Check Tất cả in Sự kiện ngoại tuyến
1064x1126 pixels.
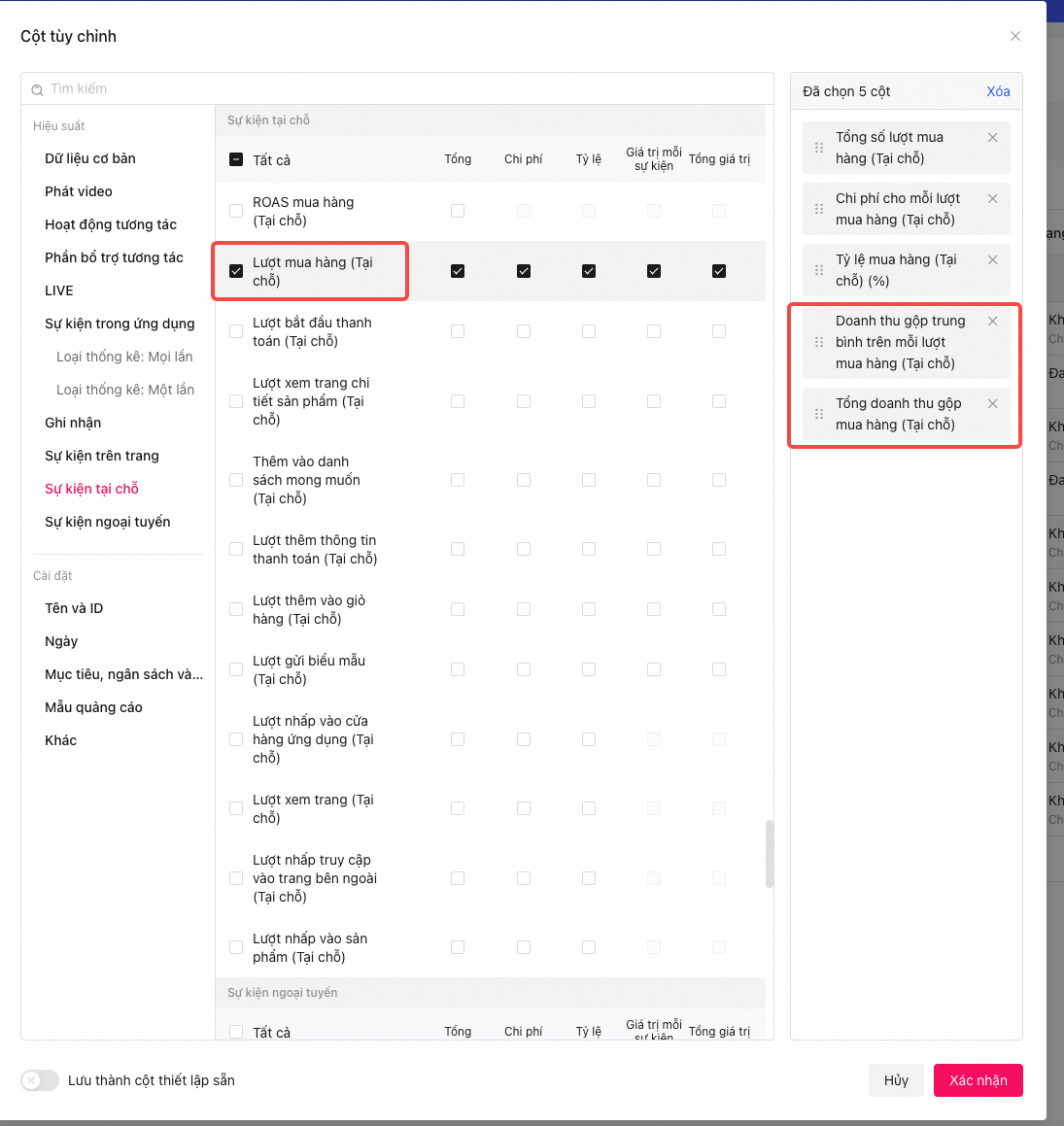[x=236, y=1032]
